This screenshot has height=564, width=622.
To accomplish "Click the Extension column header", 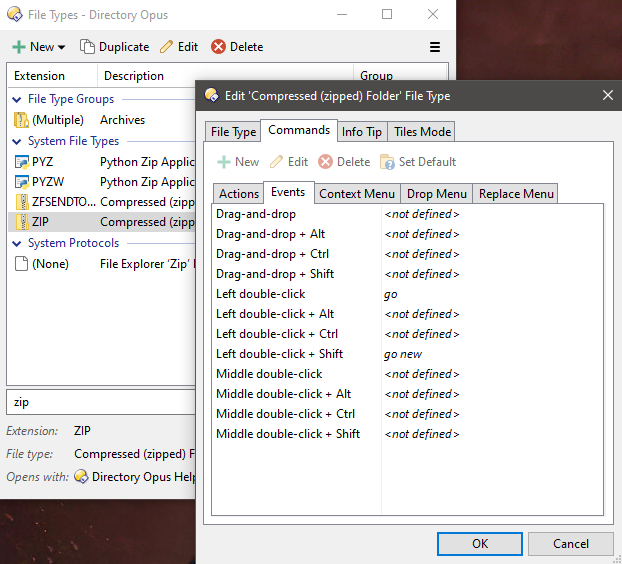I will click(x=52, y=76).
